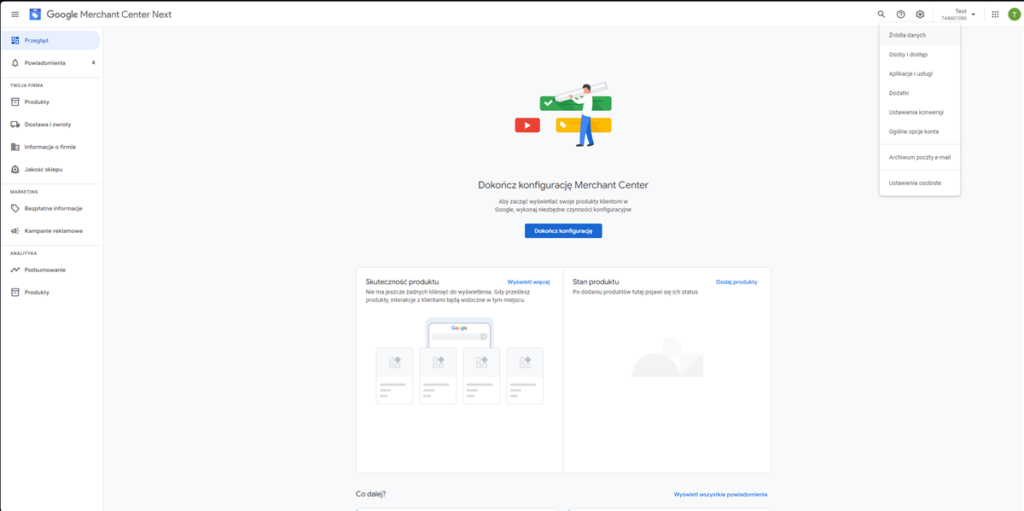Select Źródła danych from settings menu
The image size is (1024, 511).
coord(920,35)
